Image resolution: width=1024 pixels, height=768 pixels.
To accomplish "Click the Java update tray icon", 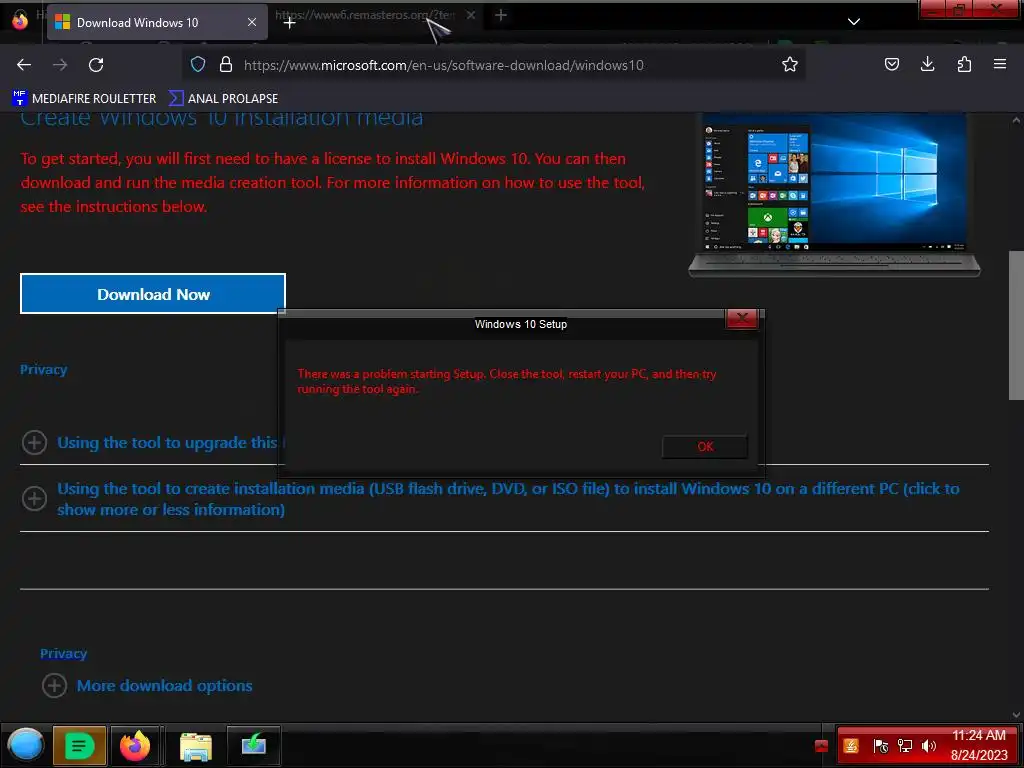I will click(x=851, y=746).
